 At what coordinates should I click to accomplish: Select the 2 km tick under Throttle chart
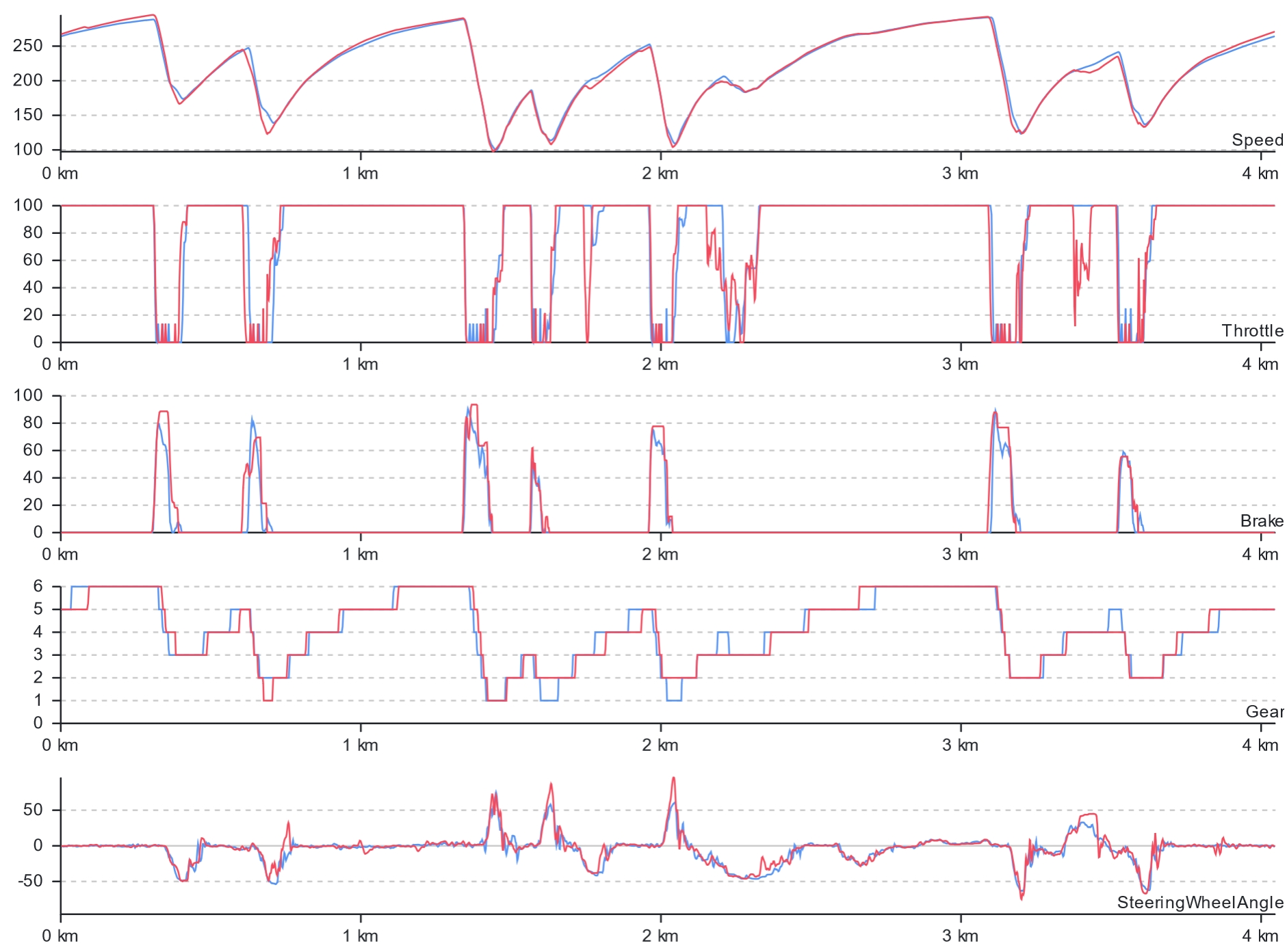(660, 365)
